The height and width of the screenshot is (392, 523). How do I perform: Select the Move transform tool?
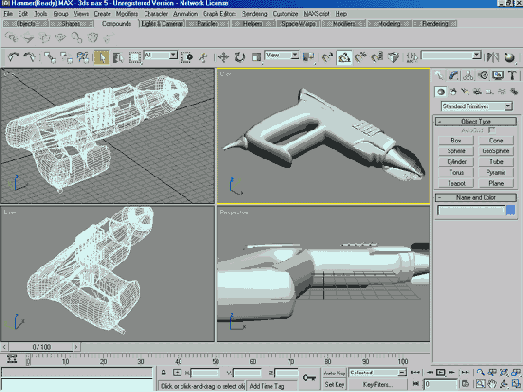tap(223, 57)
